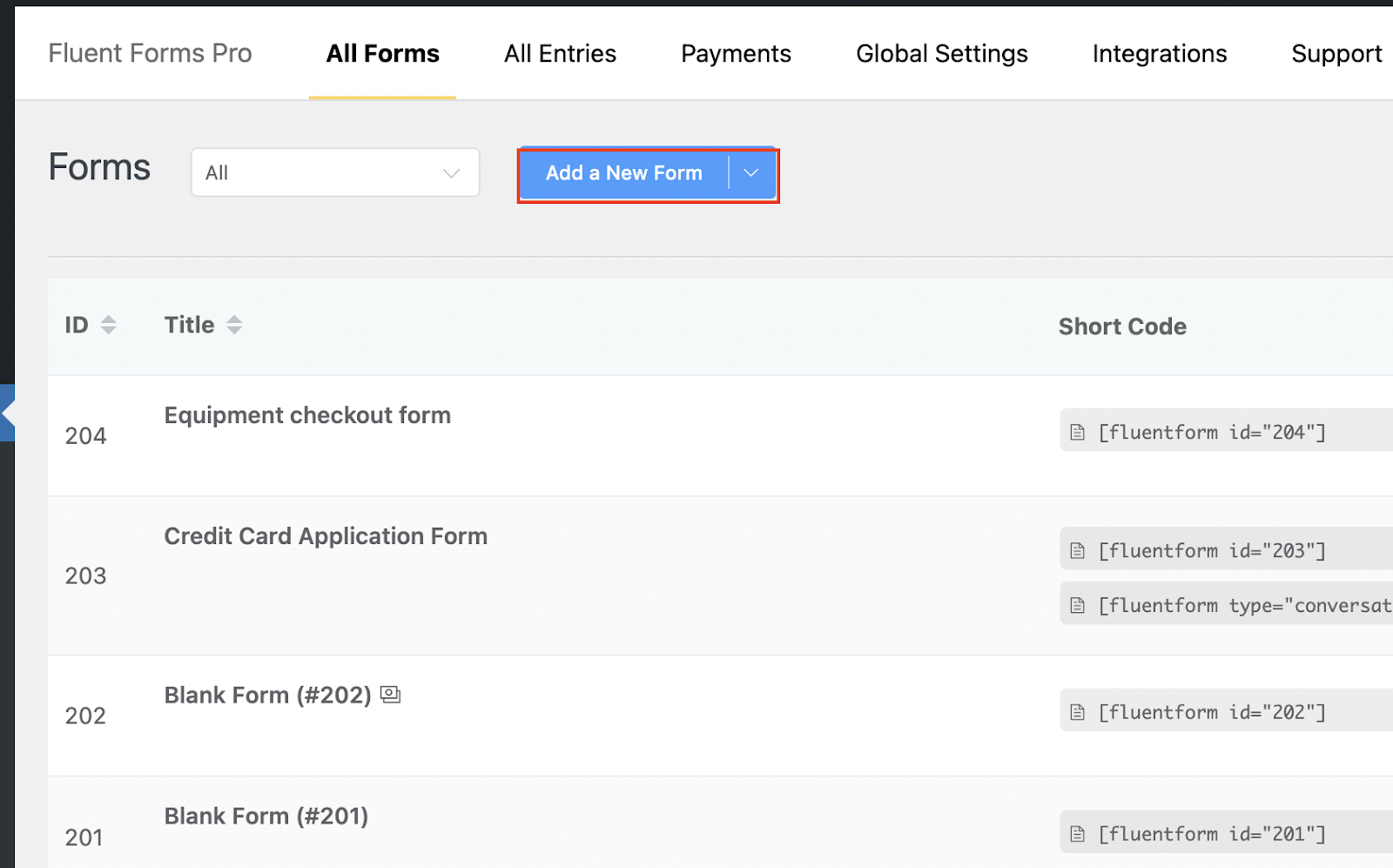
Task: Click the Title column sort arrows
Action: pos(234,325)
